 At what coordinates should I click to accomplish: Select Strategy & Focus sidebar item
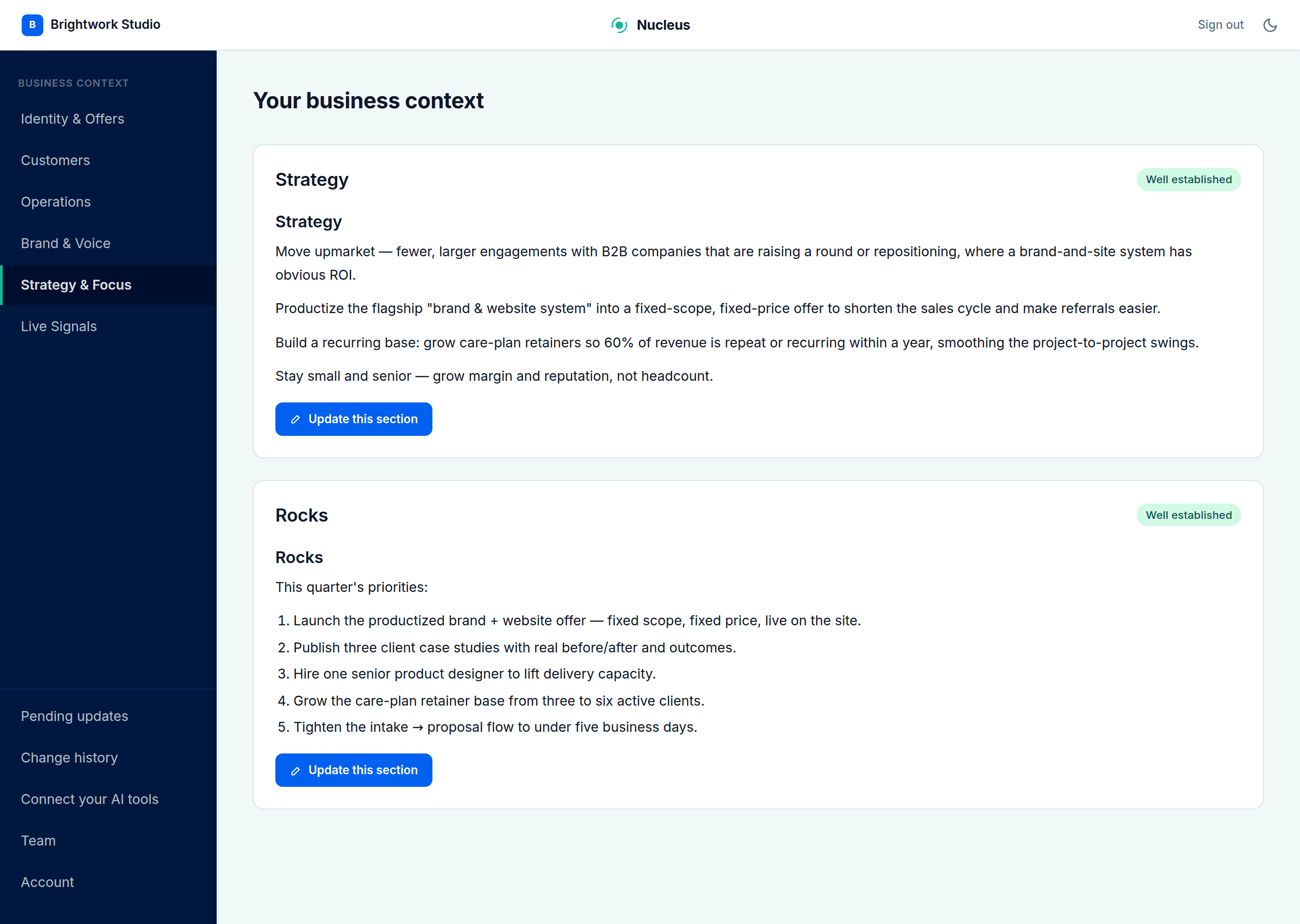(x=108, y=285)
